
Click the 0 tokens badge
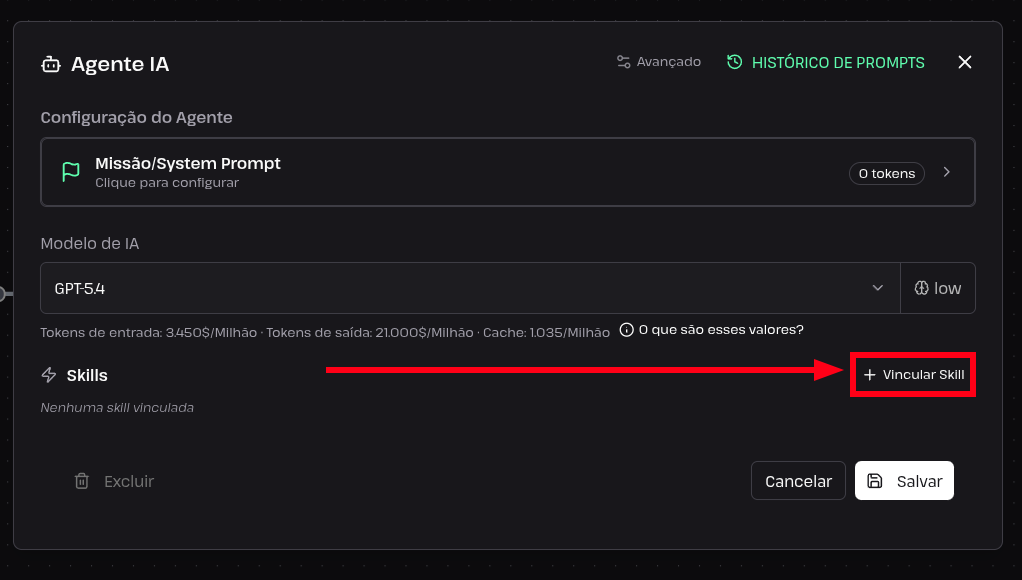[886, 173]
